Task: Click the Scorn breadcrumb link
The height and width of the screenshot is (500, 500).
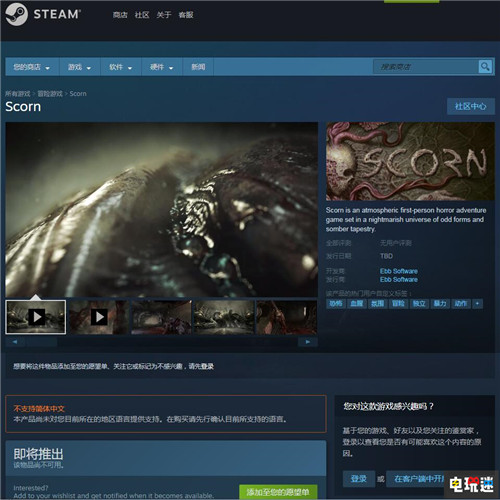Action: pos(78,94)
